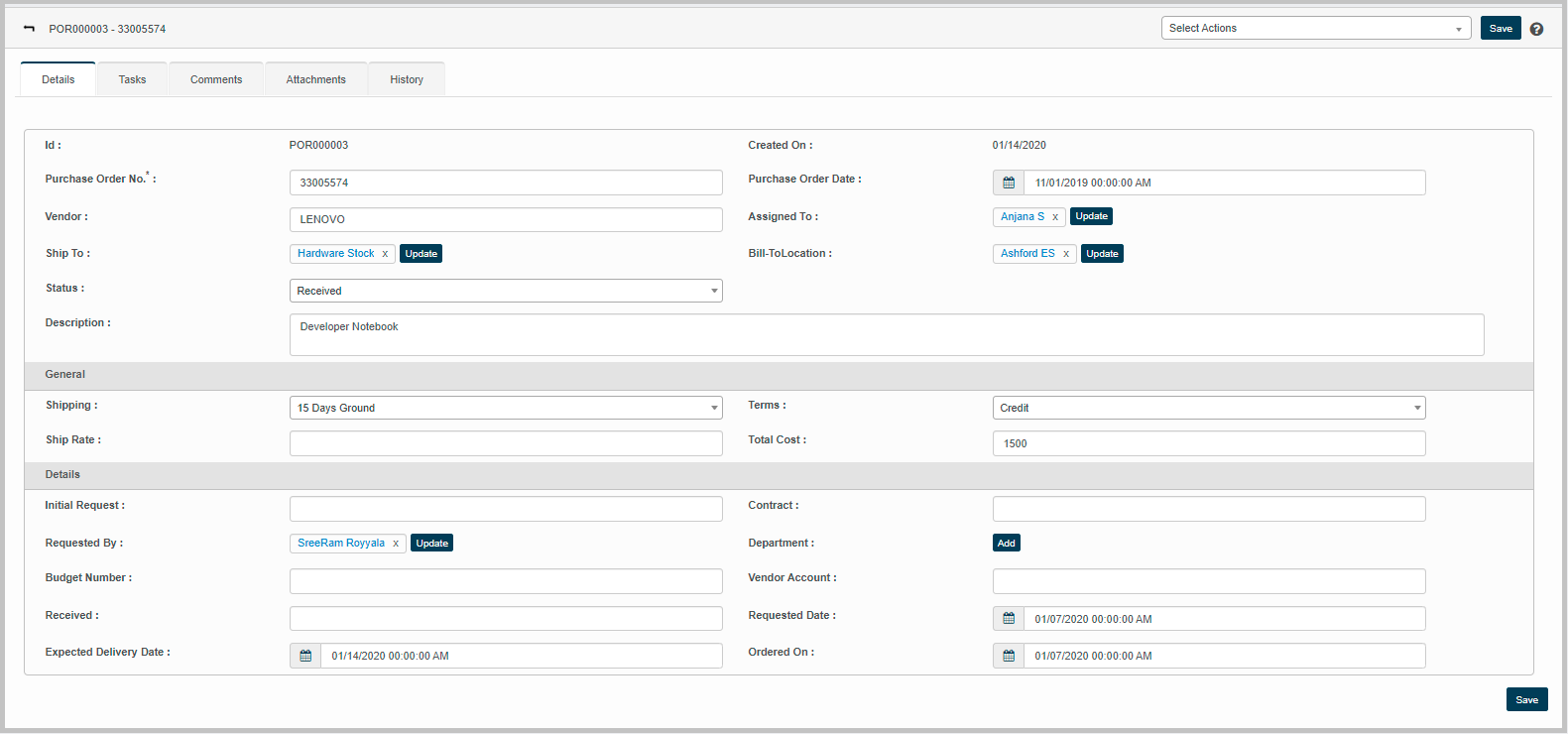The height and width of the screenshot is (734, 1568).
Task: Open calendar for Expected Delivery Date
Action: 305,656
